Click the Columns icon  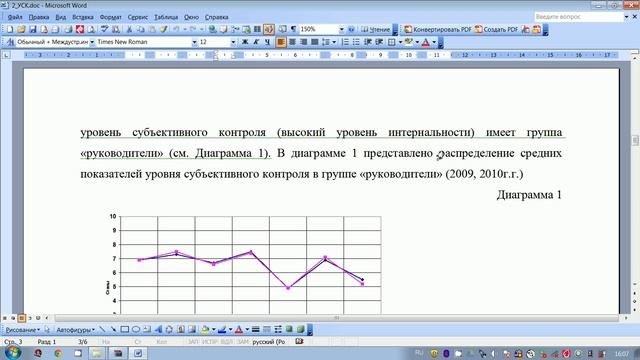click(x=257, y=29)
